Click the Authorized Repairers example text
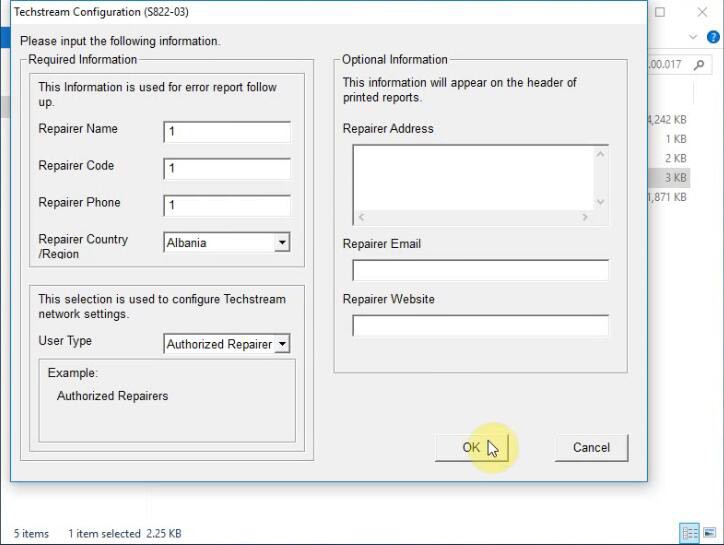This screenshot has width=724, height=545. click(112, 396)
